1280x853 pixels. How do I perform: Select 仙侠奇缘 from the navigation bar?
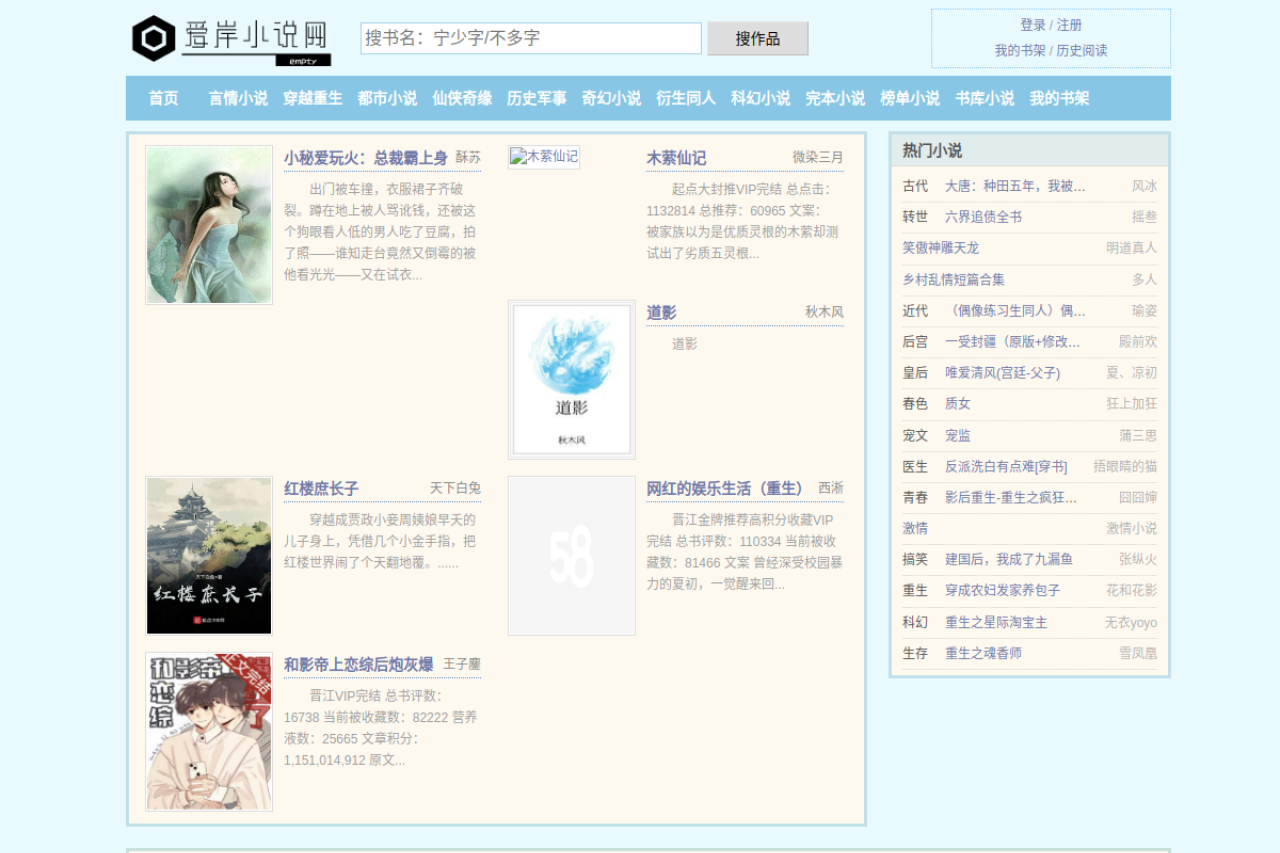click(462, 98)
